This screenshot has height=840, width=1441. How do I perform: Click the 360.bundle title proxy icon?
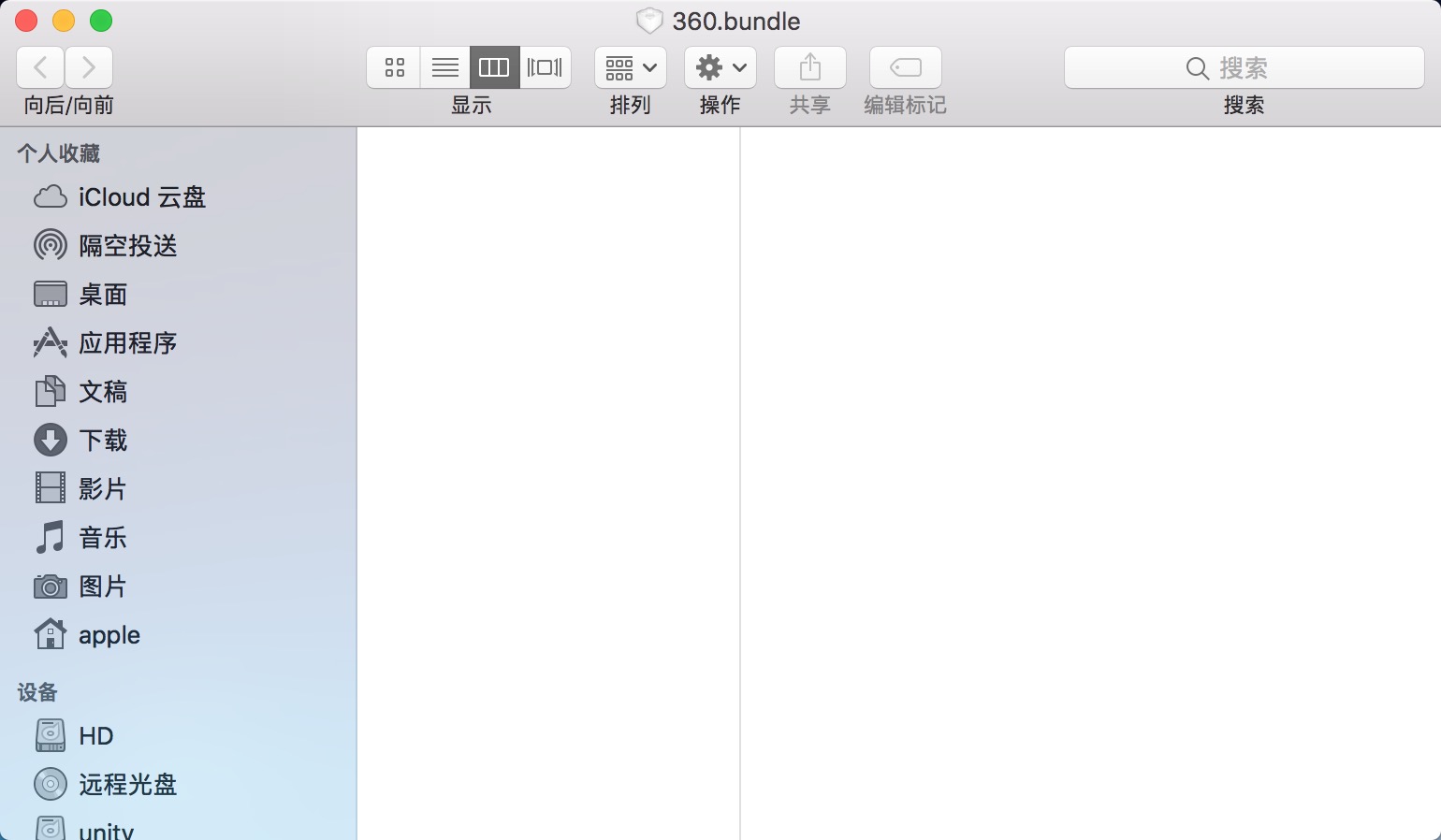point(649,21)
